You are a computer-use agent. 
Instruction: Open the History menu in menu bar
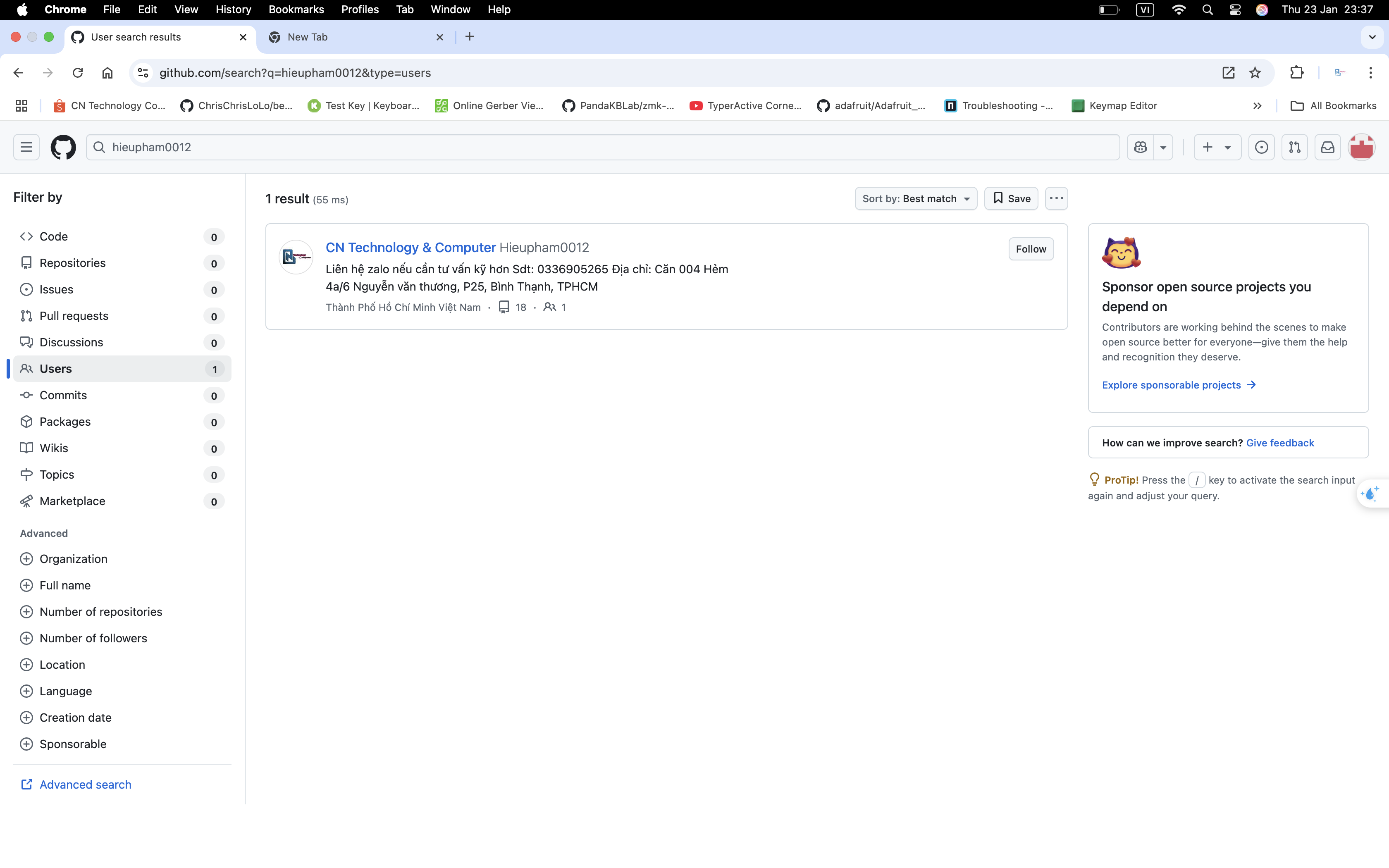click(233, 9)
